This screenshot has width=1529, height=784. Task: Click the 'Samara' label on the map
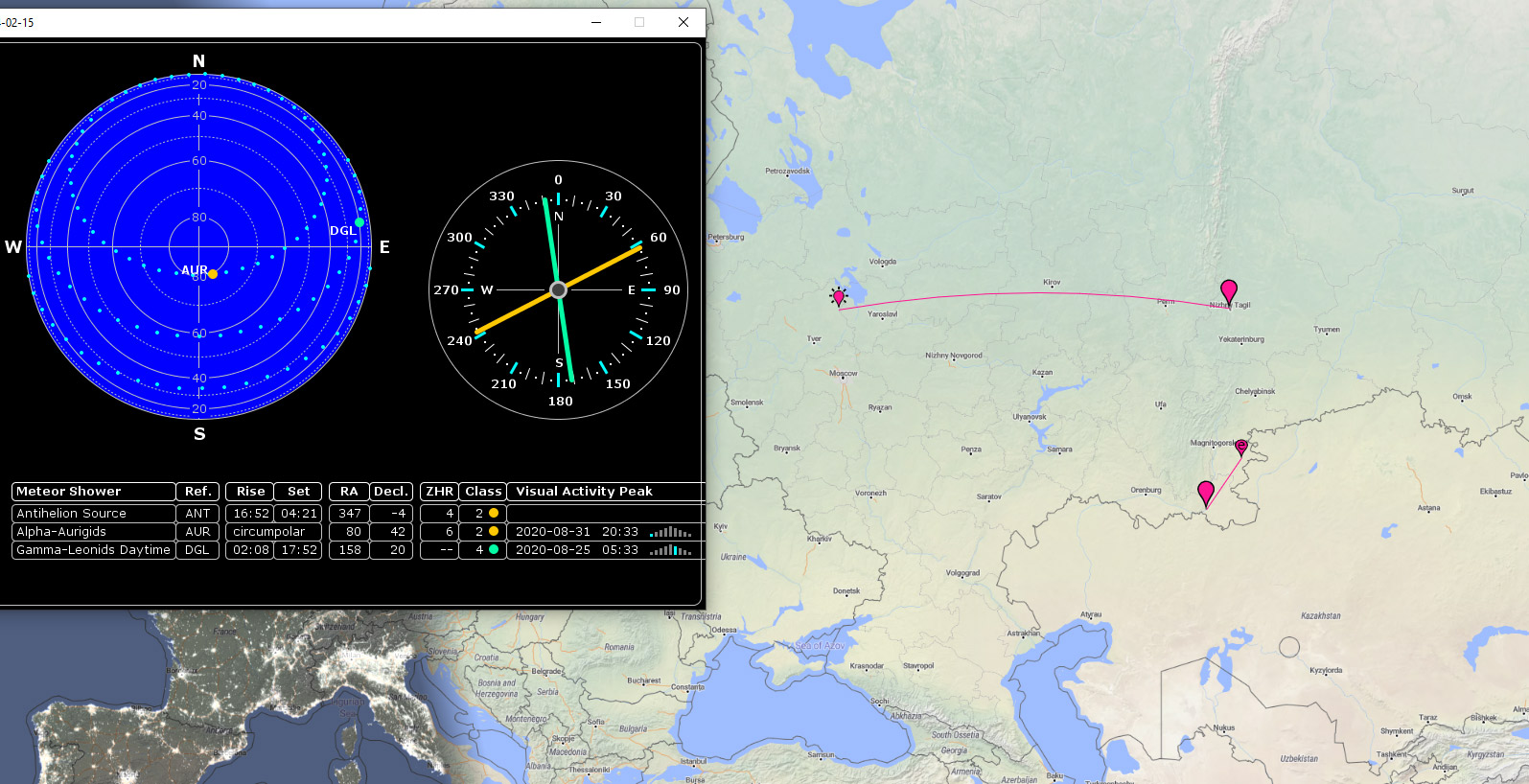click(1059, 450)
